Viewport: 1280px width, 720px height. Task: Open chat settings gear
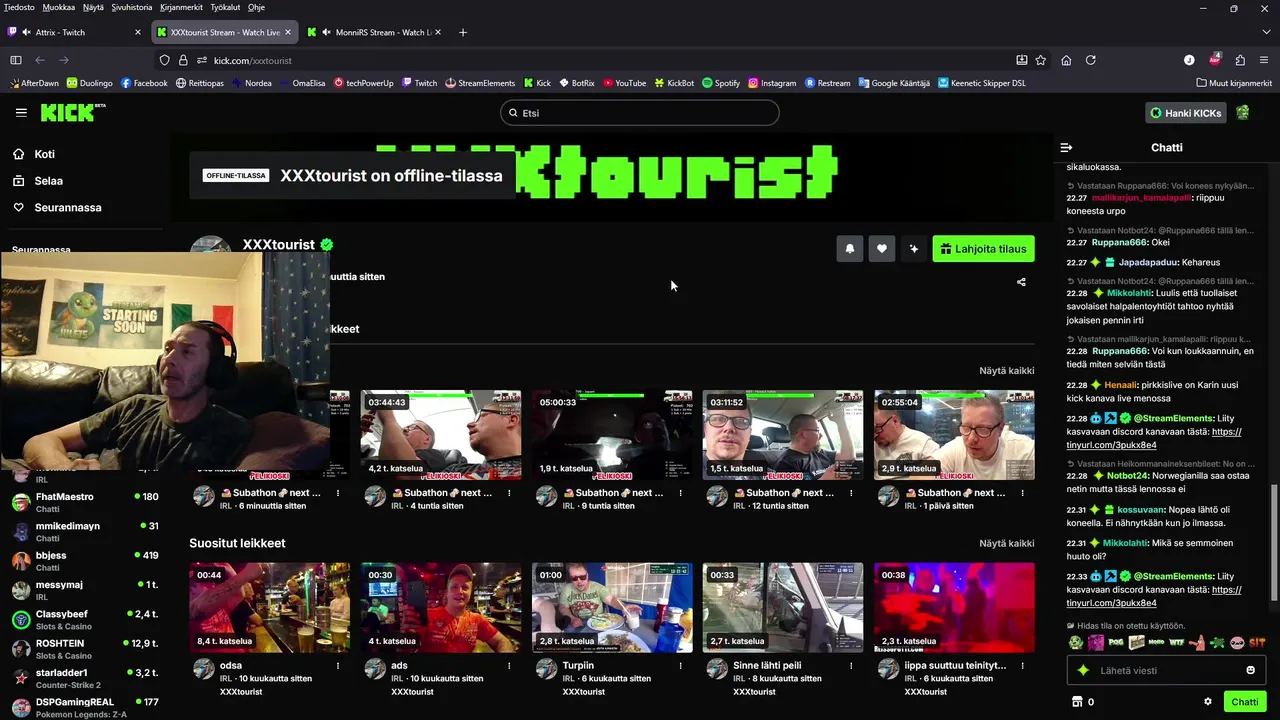coord(1208,702)
